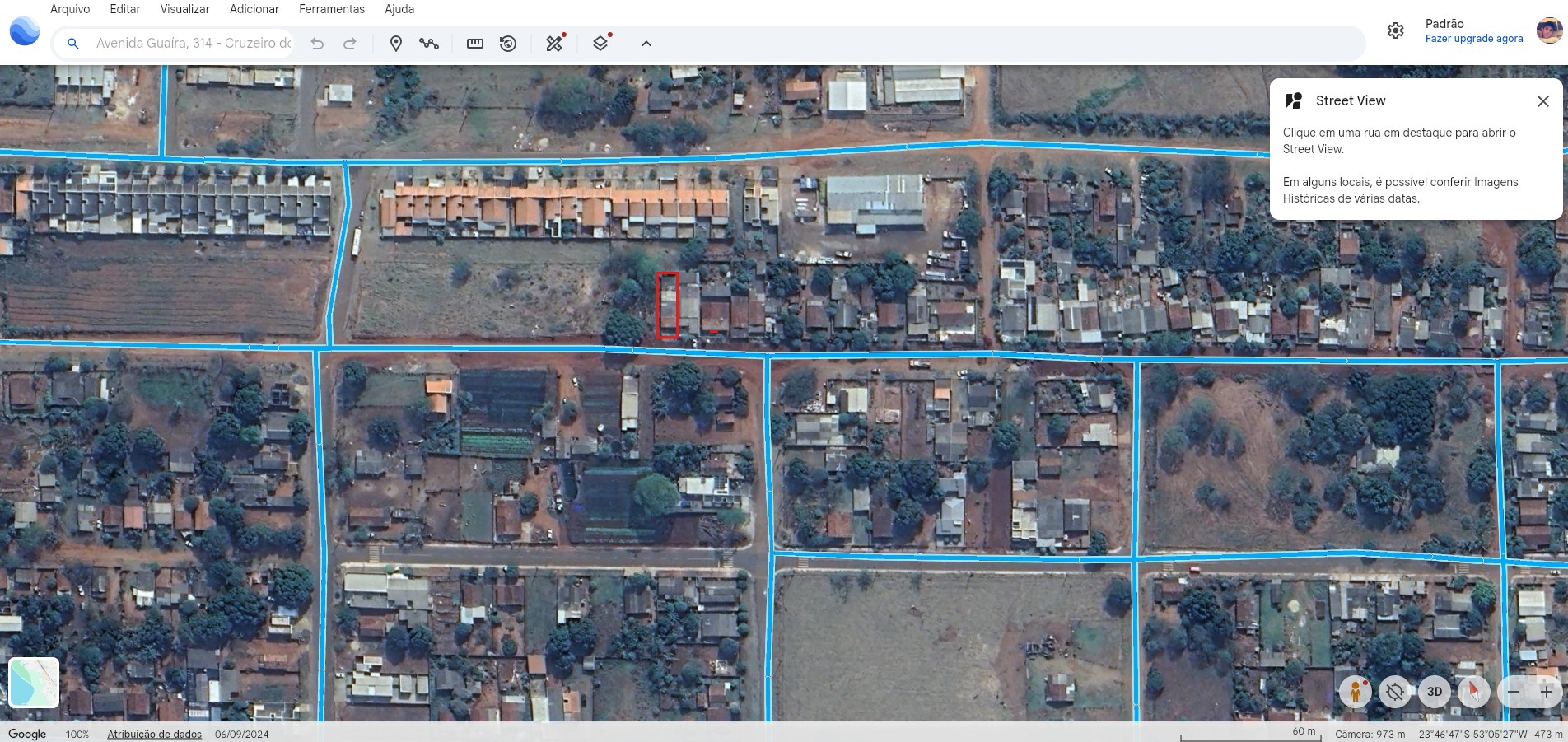Viewport: 1568px width, 742px height.
Task: Zoom out with minus button
Action: 1514,692
